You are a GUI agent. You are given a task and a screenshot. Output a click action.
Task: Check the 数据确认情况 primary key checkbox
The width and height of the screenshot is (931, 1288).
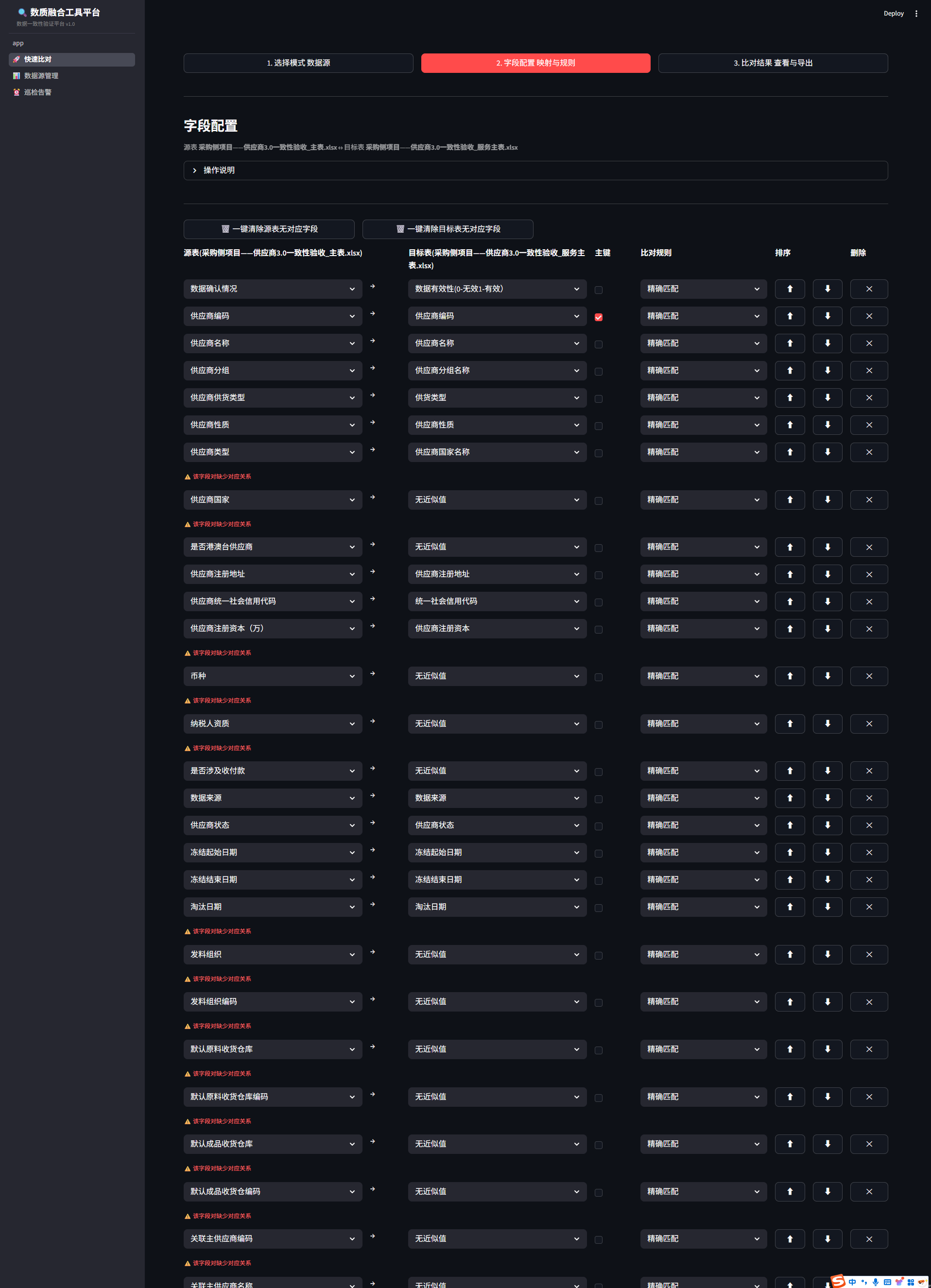pyautogui.click(x=598, y=290)
